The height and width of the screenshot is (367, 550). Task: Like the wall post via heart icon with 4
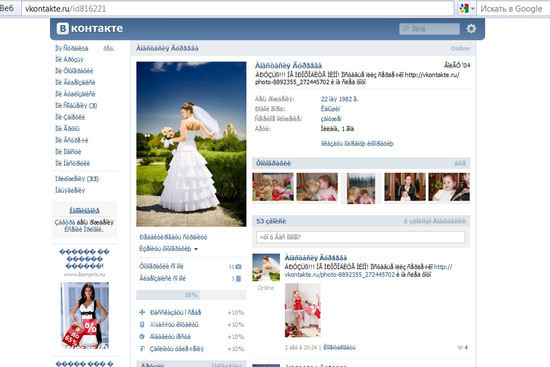(460, 347)
